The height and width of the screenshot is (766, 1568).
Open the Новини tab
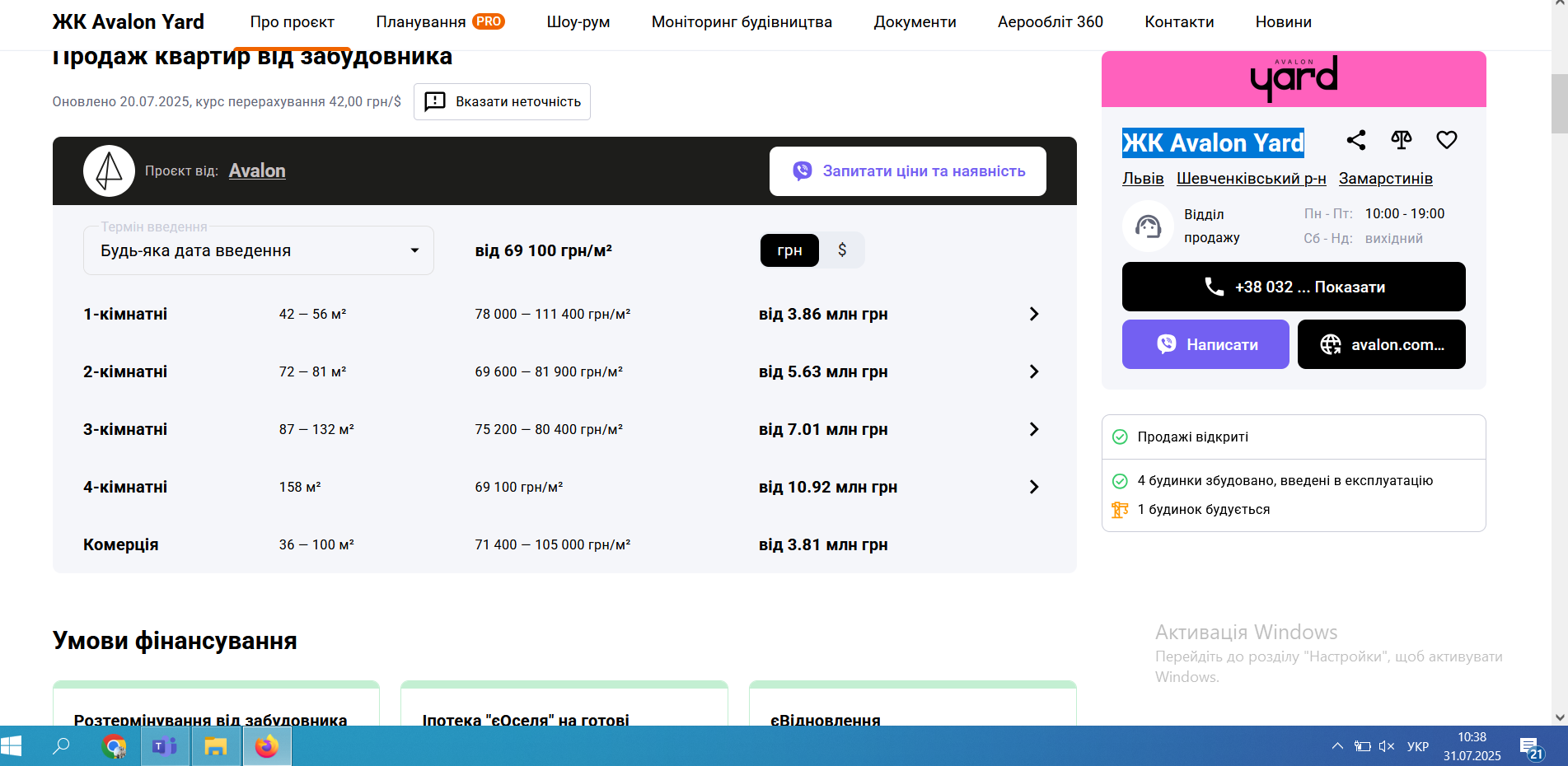pyautogui.click(x=1283, y=22)
